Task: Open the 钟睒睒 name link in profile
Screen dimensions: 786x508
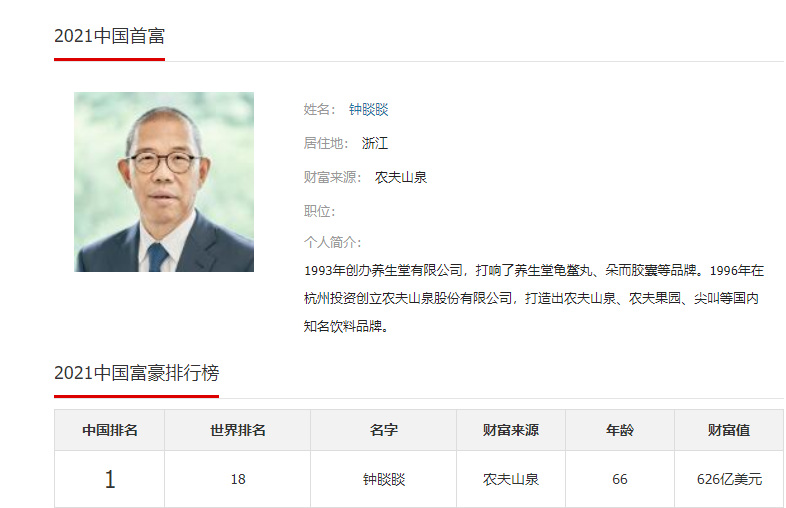Action: (x=368, y=109)
